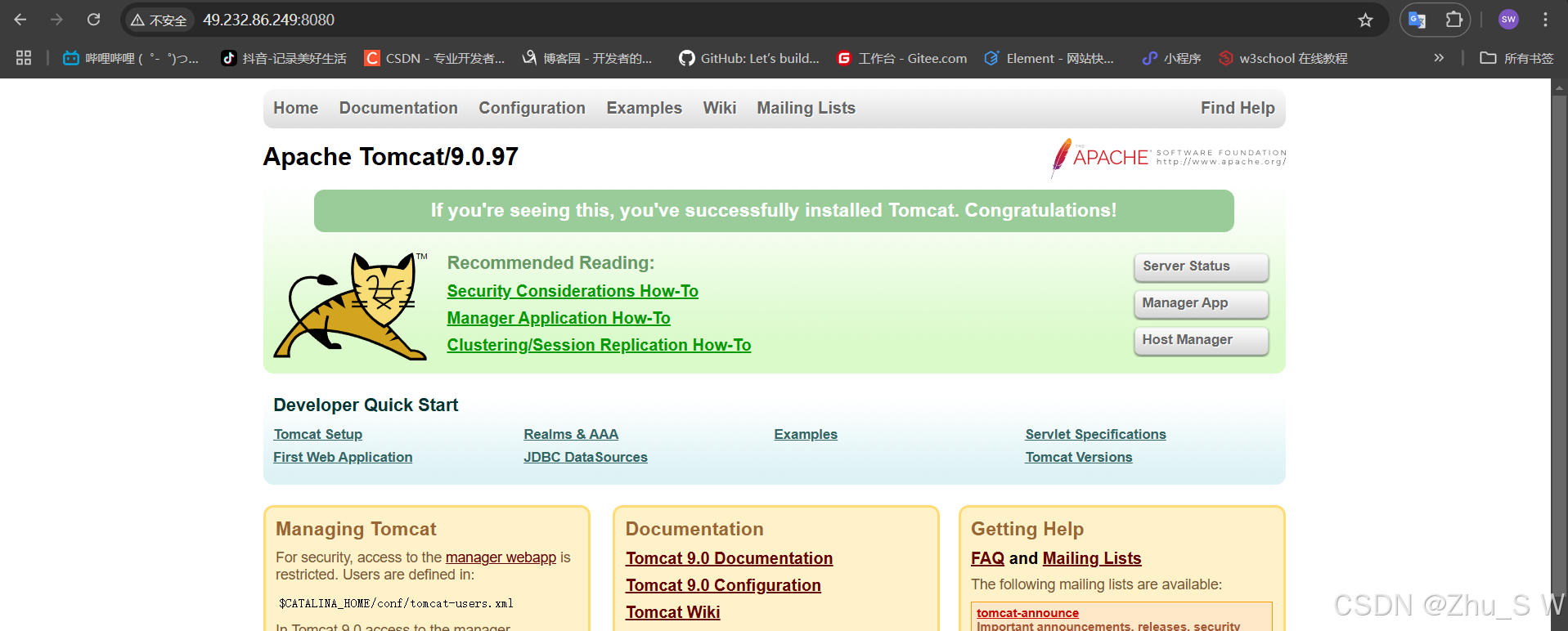Open the Tomcat Versions link
This screenshot has width=1568, height=631.
click(x=1079, y=457)
